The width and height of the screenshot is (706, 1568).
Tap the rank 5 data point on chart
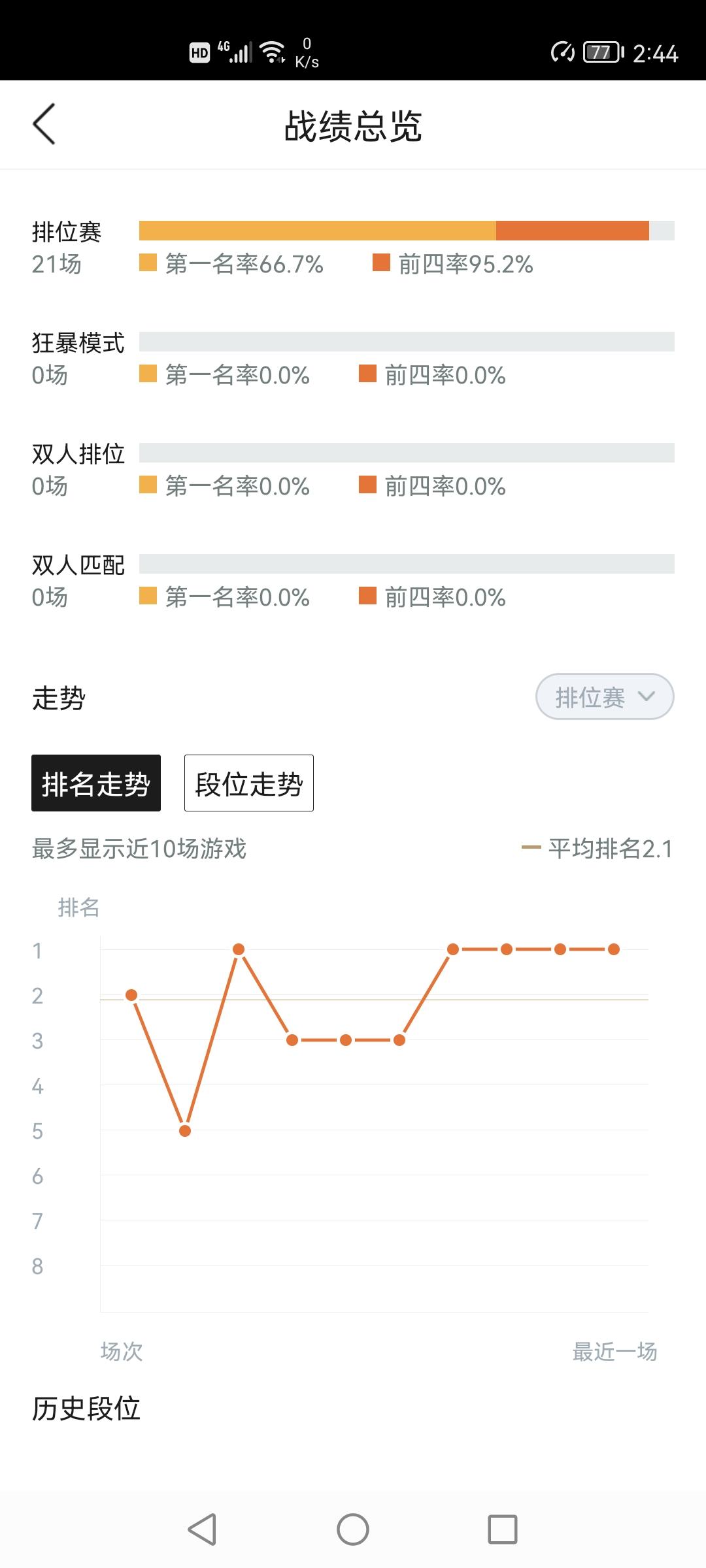(185, 1131)
